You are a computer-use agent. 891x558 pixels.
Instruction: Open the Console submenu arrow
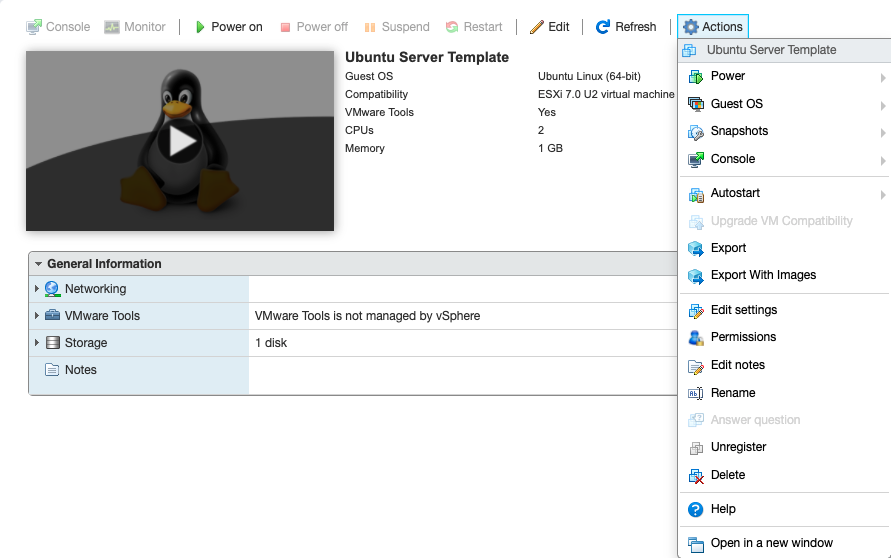point(882,161)
